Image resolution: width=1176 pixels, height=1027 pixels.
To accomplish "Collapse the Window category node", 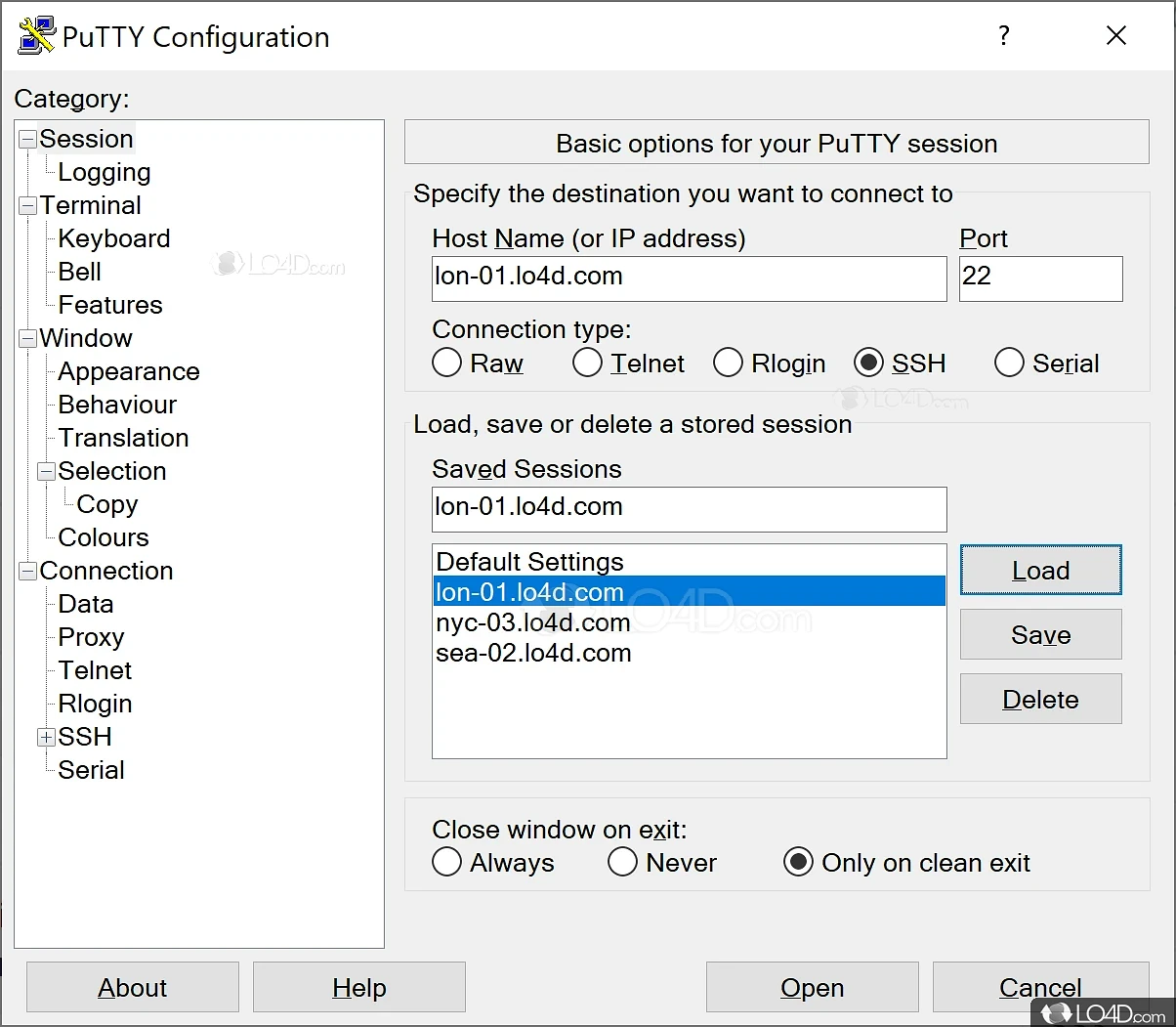I will [x=27, y=339].
